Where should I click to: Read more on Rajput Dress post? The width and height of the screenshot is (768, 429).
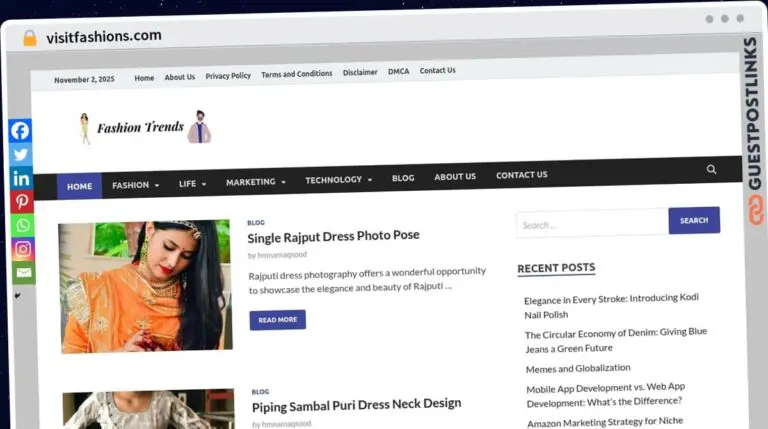click(x=277, y=320)
